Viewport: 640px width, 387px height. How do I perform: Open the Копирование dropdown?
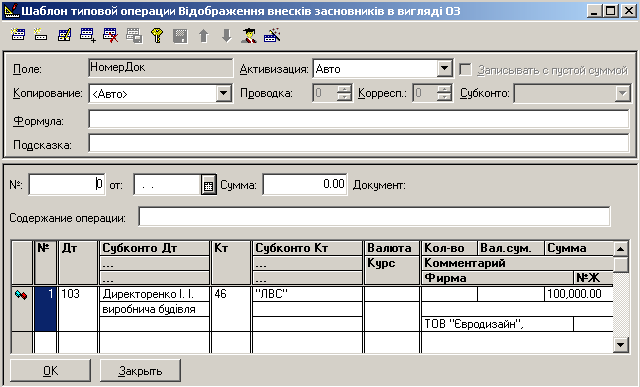click(223, 93)
